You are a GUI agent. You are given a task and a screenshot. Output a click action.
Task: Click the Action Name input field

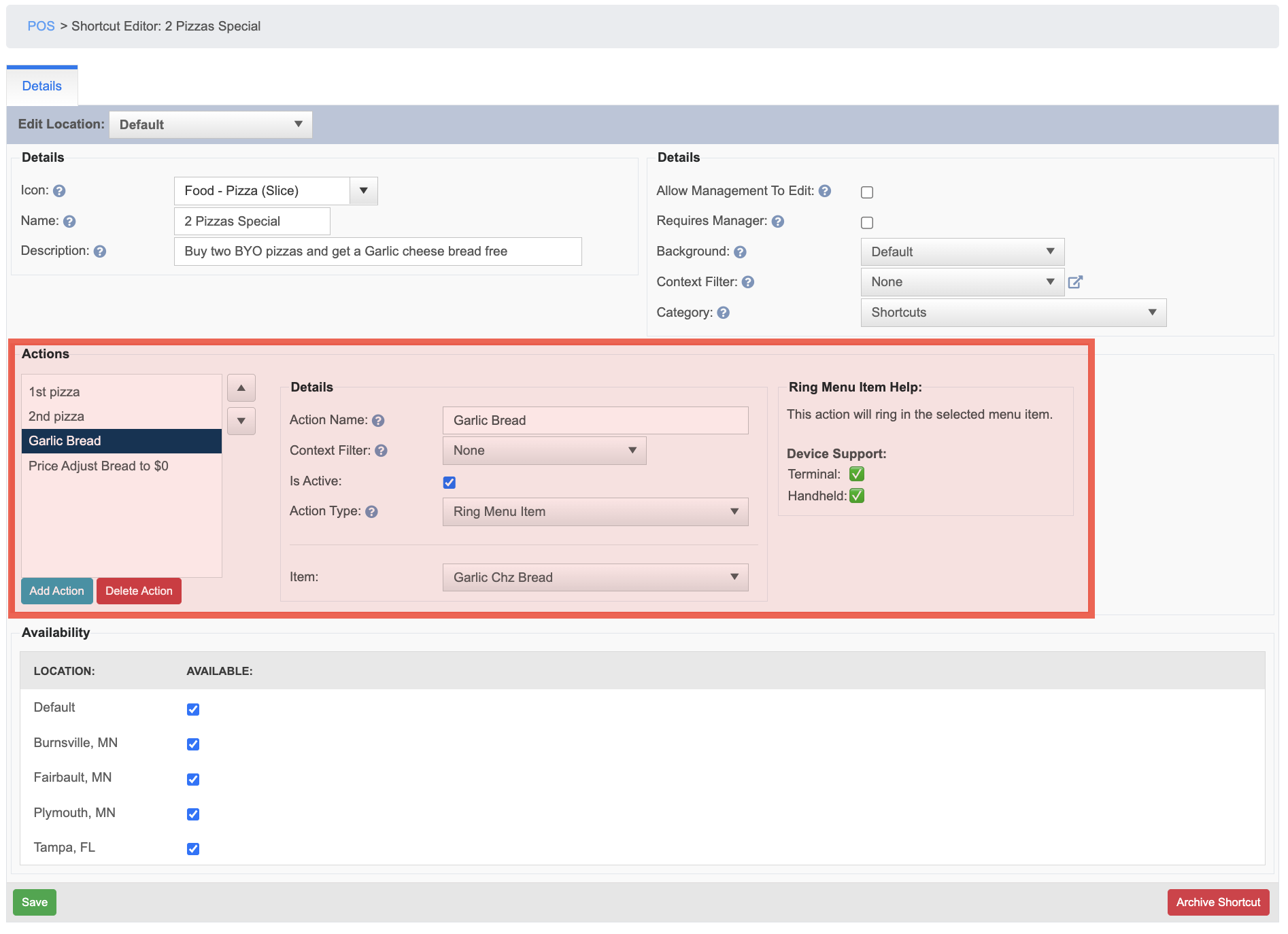595,421
